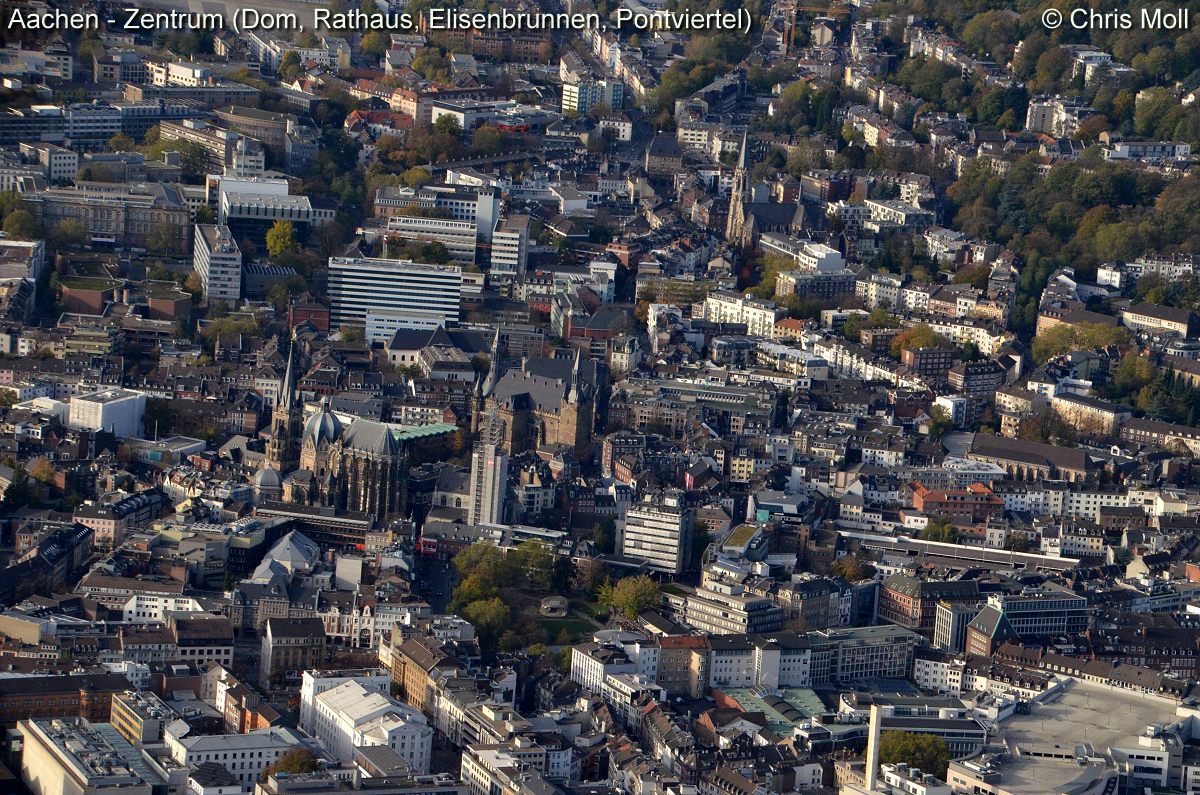Select the white cubic building on the left edge
Screen dimensions: 1200x795
(x=107, y=411)
